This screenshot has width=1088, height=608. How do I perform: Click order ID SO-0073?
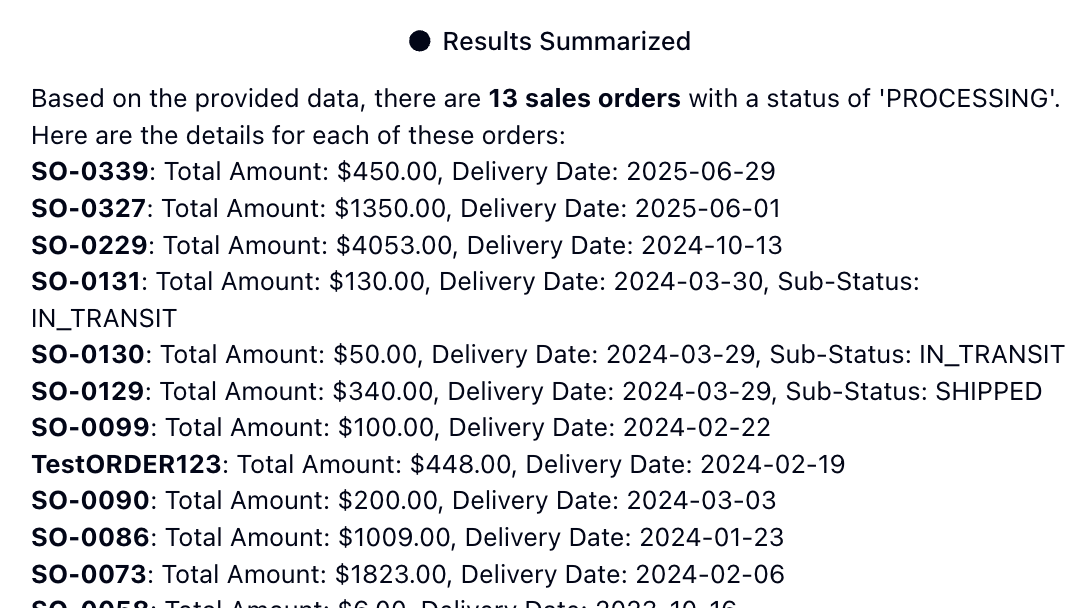[x=89, y=574]
